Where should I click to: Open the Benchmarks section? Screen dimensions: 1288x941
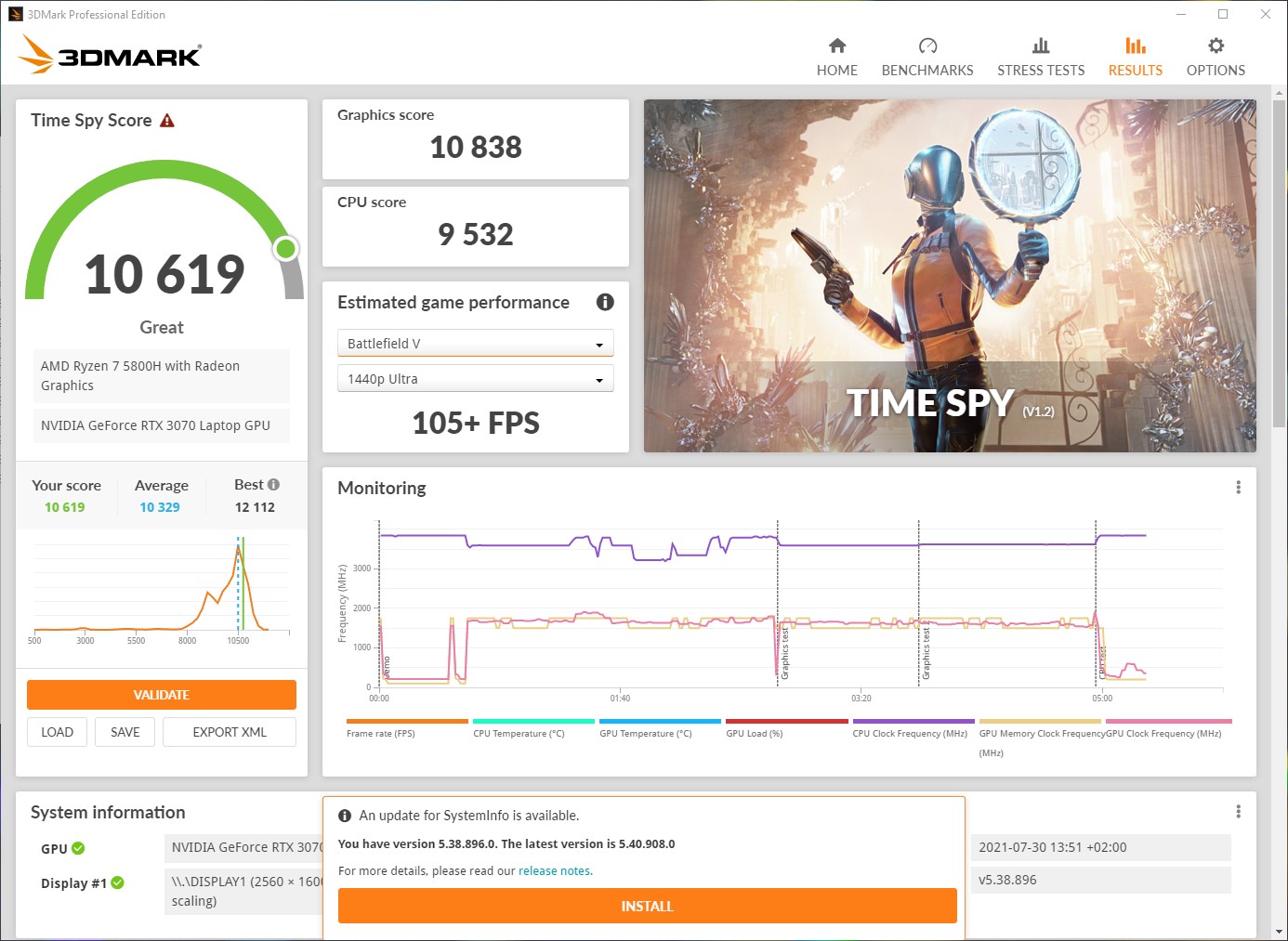[x=927, y=58]
